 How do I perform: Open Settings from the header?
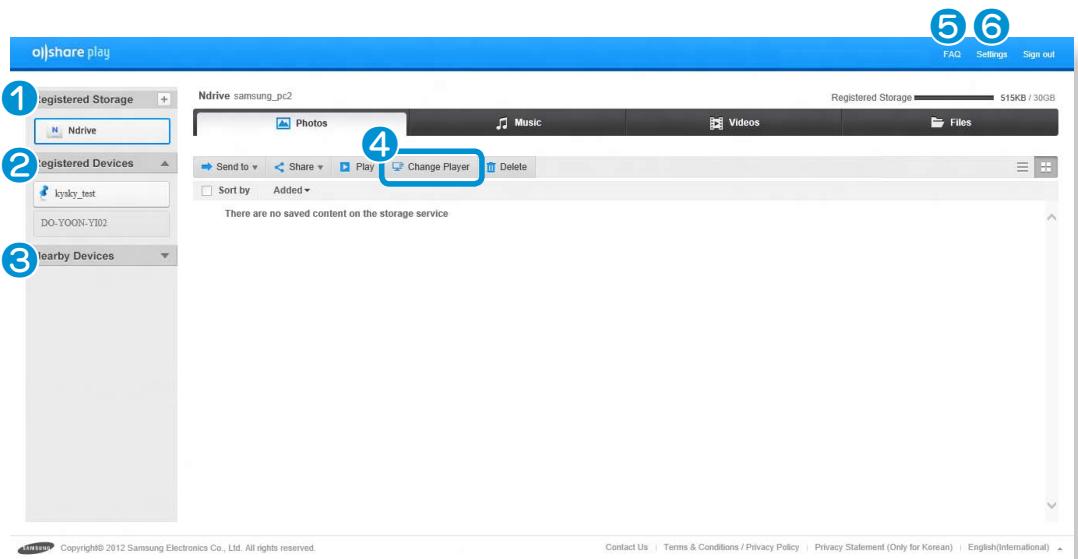tap(991, 54)
